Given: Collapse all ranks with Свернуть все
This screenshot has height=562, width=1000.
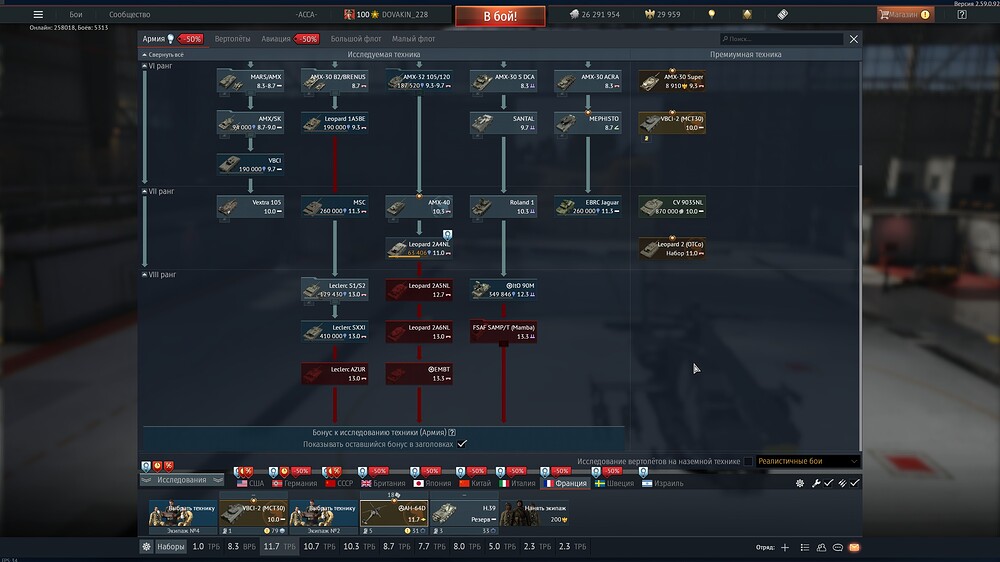Looking at the screenshot, I should tap(163, 55).
